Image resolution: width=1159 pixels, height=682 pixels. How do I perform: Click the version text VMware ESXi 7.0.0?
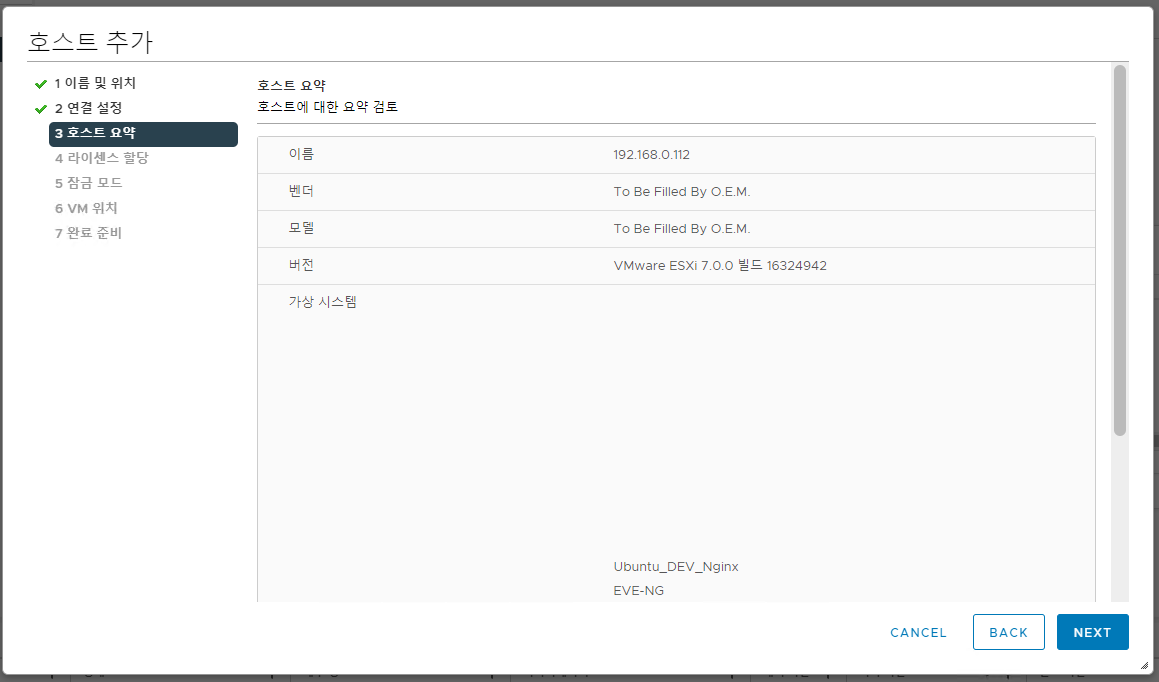point(673,266)
